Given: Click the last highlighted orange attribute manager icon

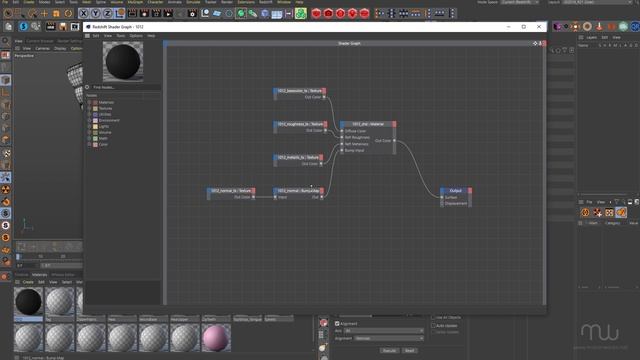Looking at the screenshot, I should pyautogui.click(x=621, y=212).
